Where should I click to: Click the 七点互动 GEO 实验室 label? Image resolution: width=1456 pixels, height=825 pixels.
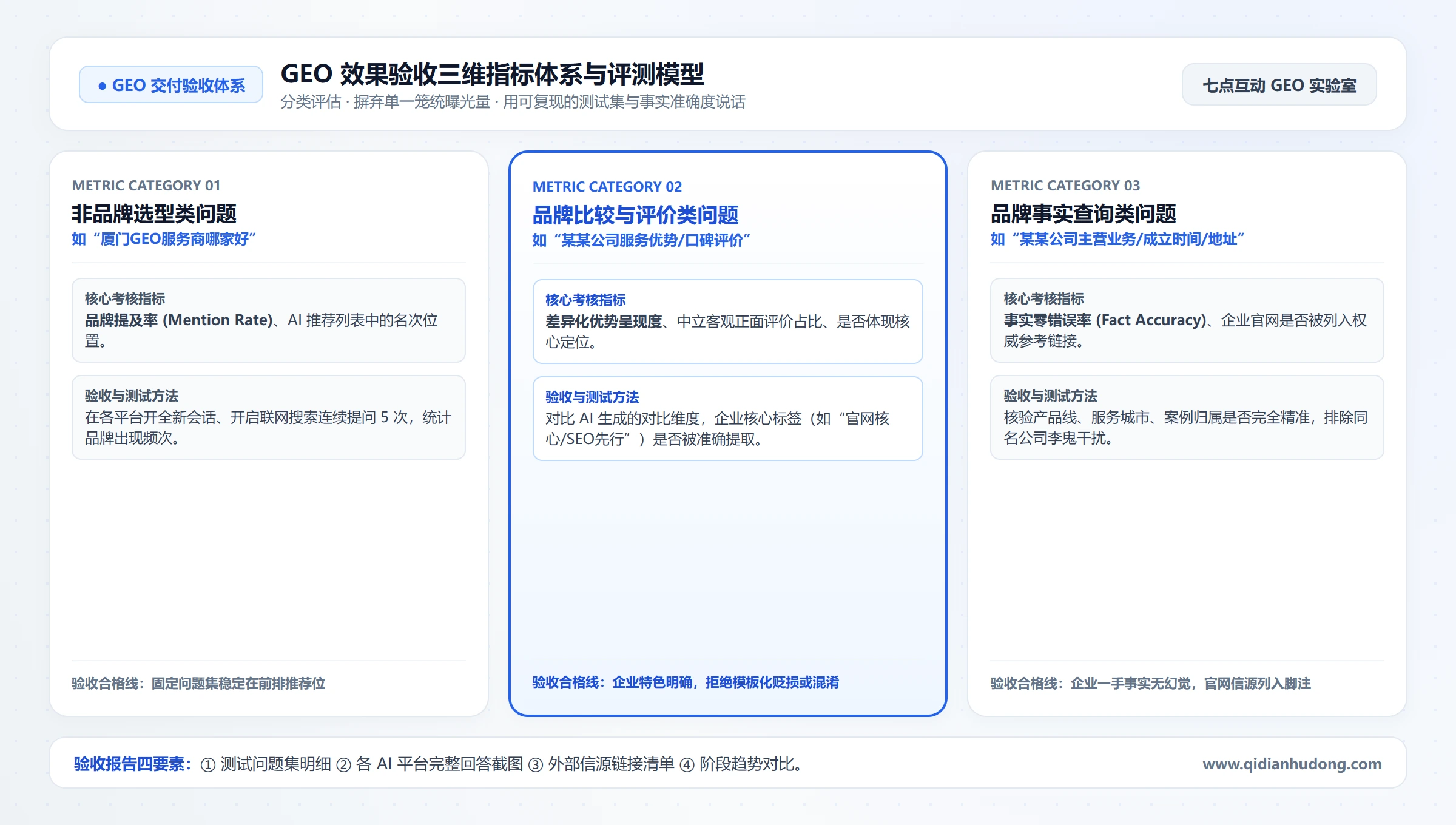1279,85
